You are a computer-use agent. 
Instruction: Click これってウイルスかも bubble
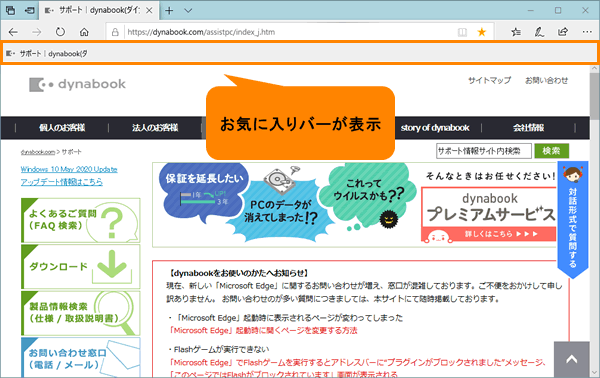click(x=368, y=195)
